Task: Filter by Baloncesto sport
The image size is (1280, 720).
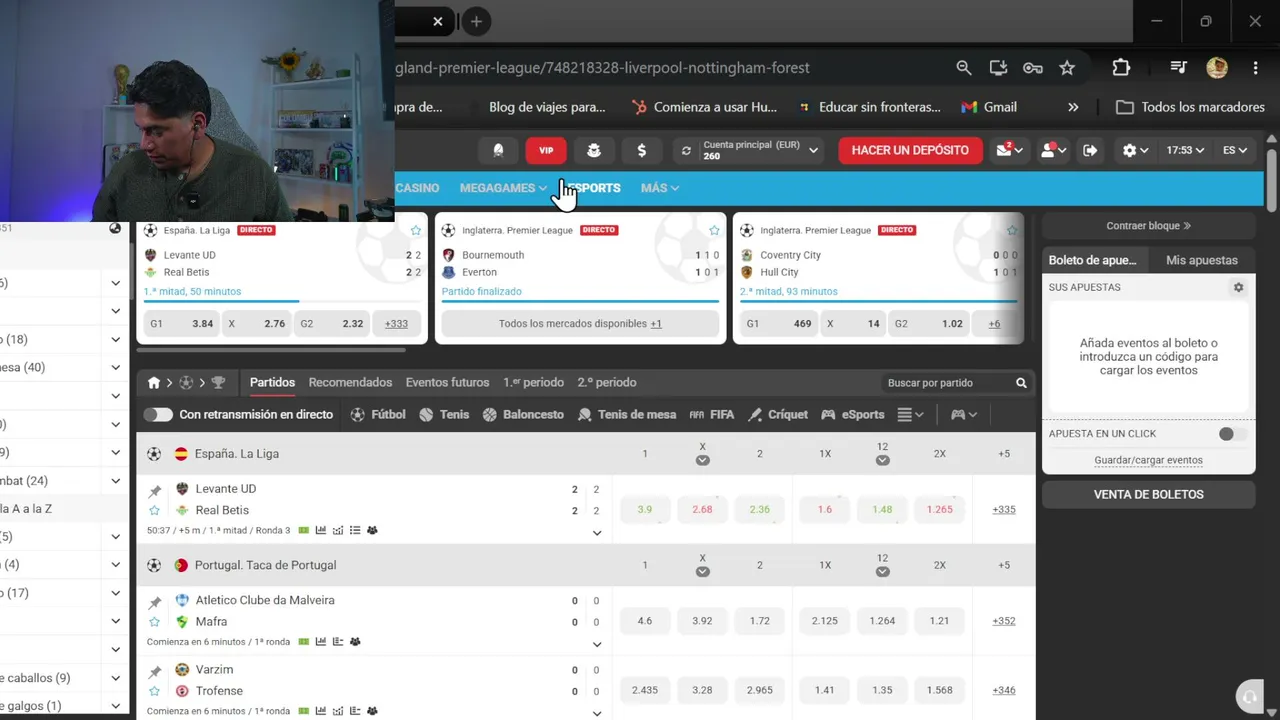Action: [x=523, y=414]
